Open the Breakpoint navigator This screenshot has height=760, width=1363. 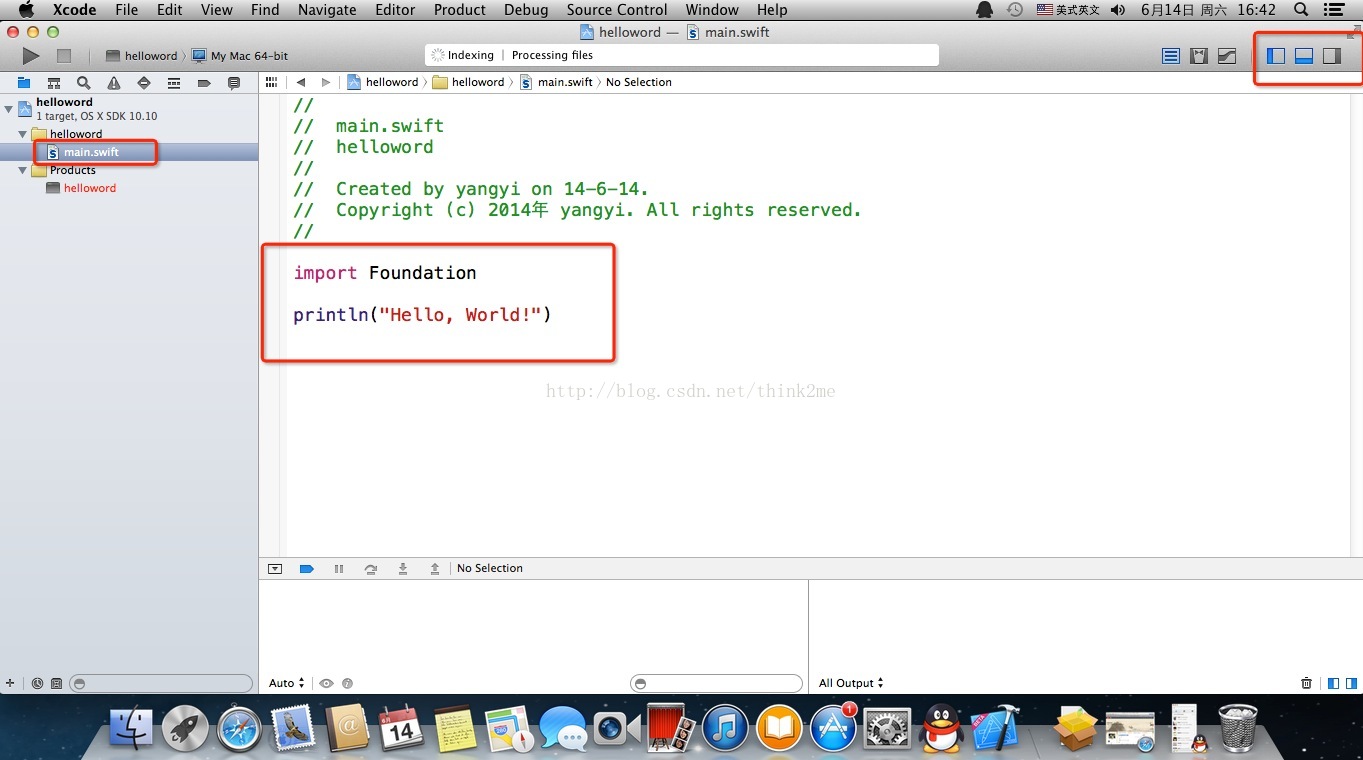[204, 83]
